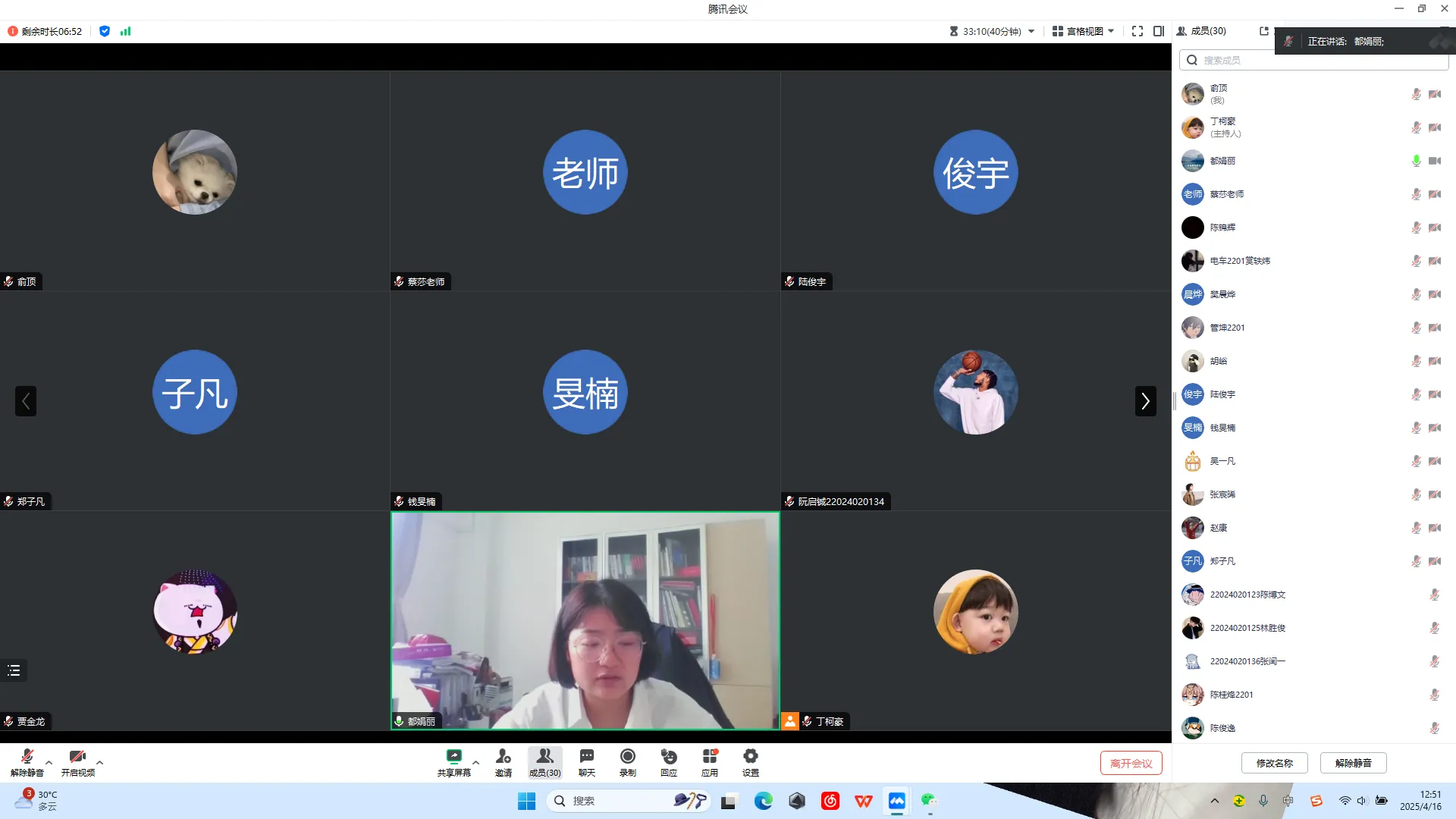This screenshot has width=1456, height=819.
Task: Click the 离开会议 leave meeting button
Action: [1131, 763]
